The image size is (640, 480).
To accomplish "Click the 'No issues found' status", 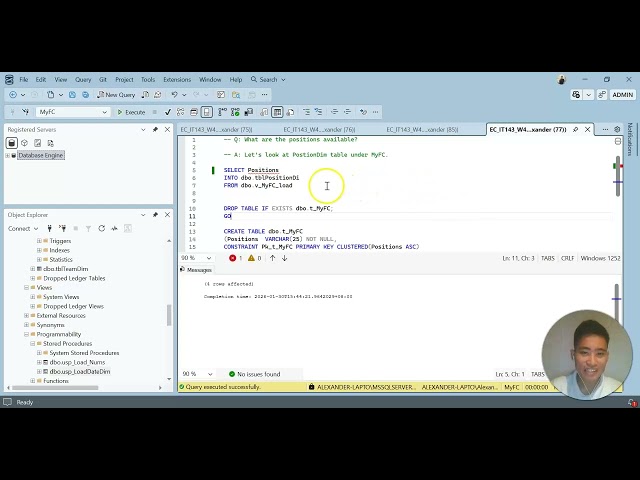I will point(255,374).
